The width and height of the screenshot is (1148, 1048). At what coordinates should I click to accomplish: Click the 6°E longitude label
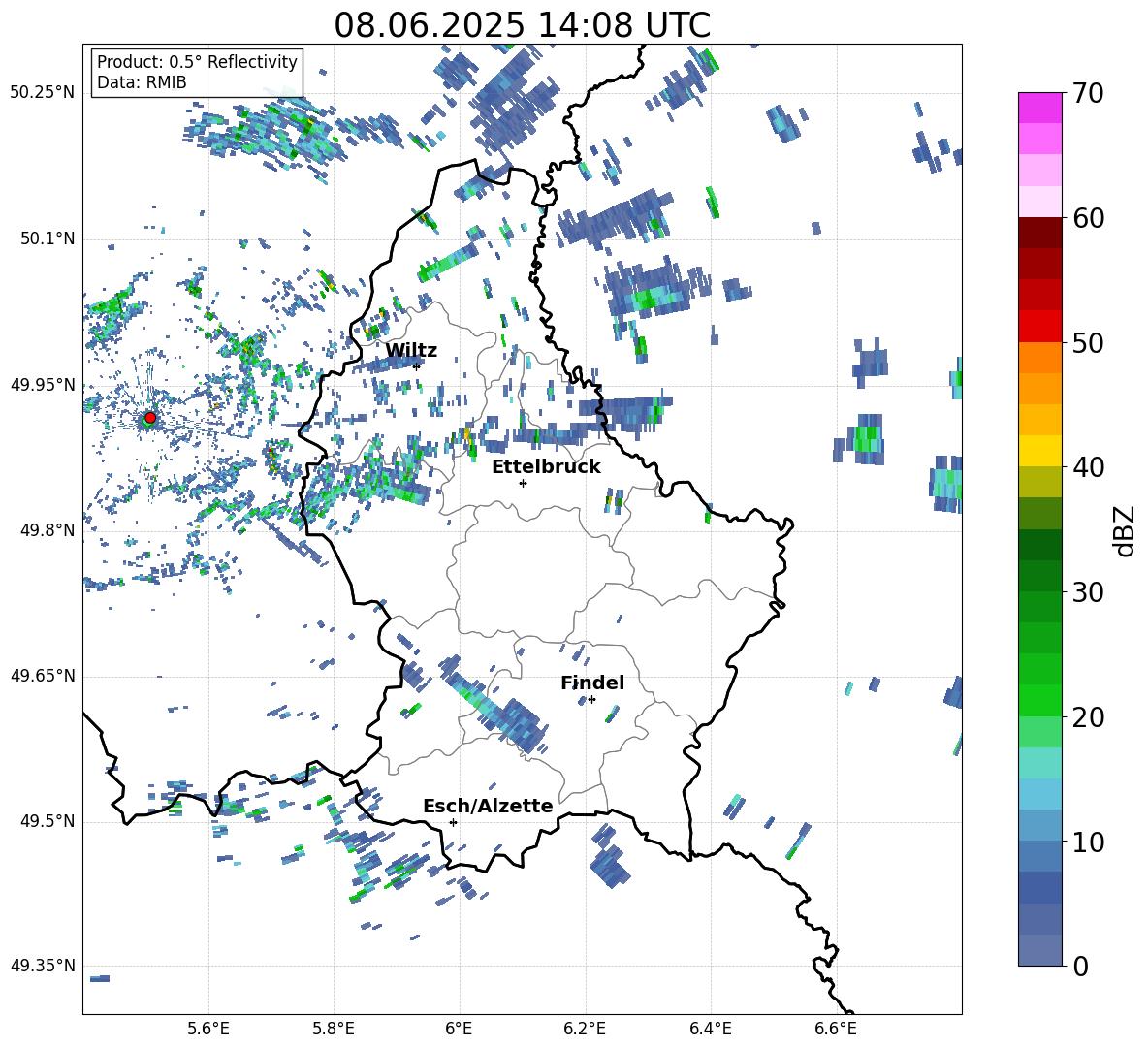point(459,1029)
